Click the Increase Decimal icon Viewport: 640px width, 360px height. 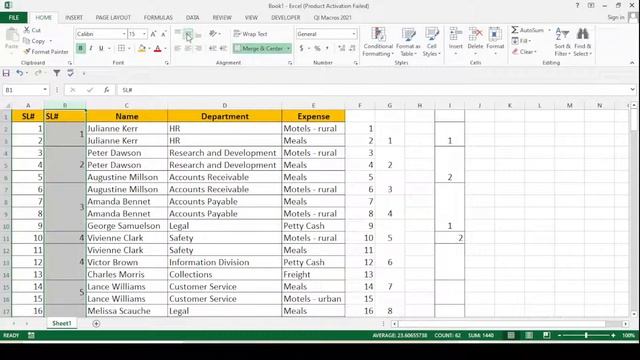pos(342,49)
